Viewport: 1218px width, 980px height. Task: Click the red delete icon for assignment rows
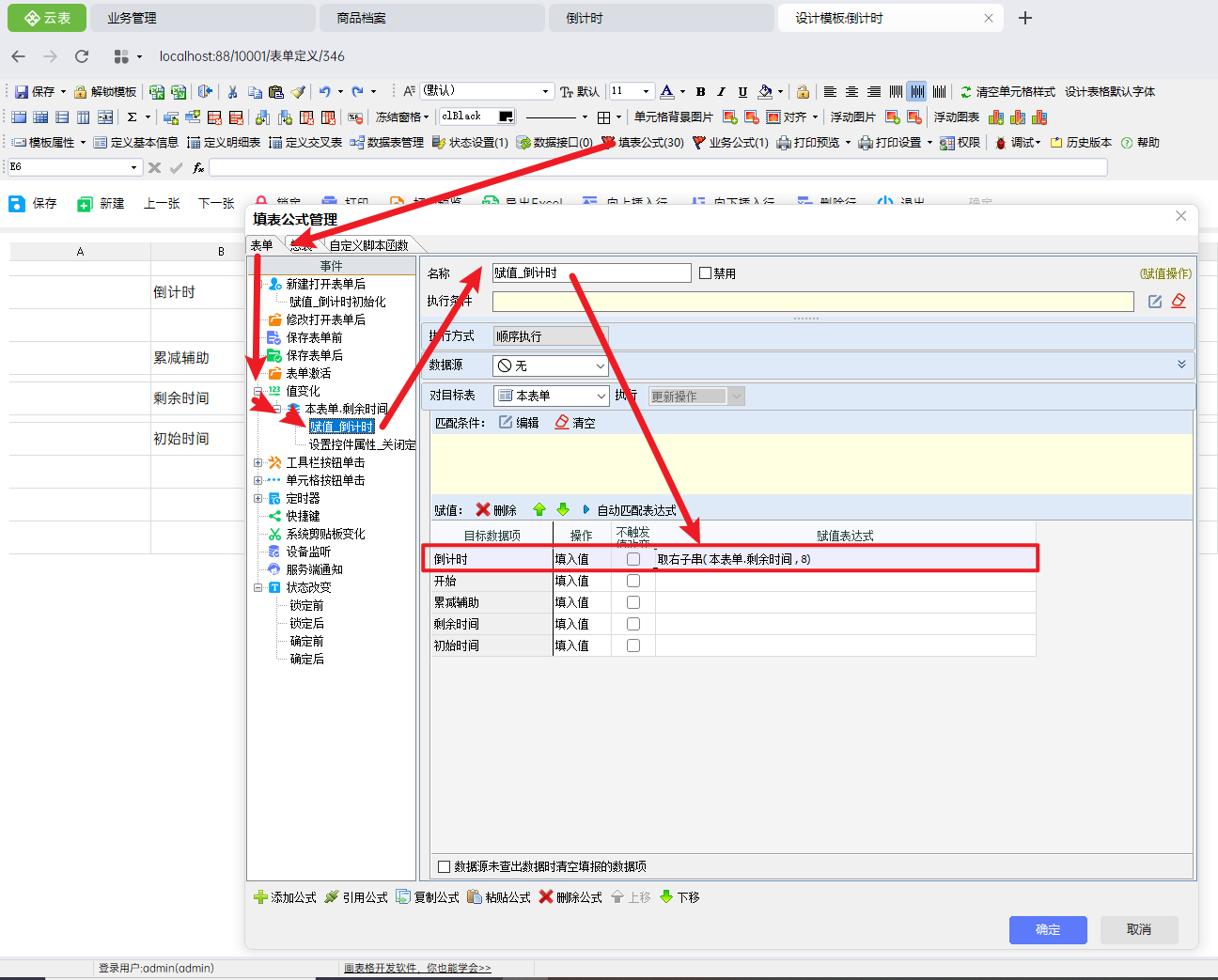[483, 509]
